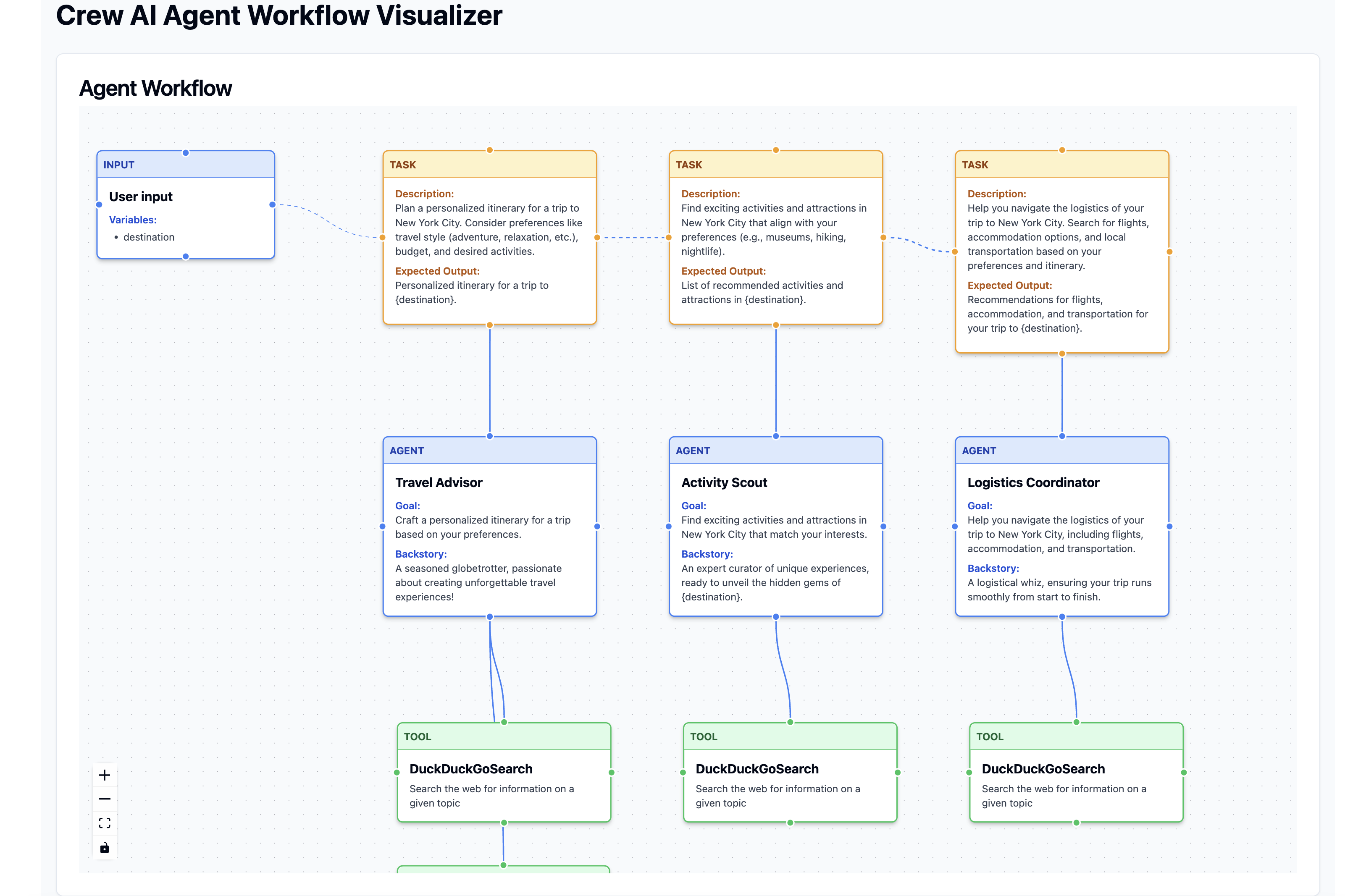Click the fit view icon
Viewport: 1345px width, 896px height.
104,823
